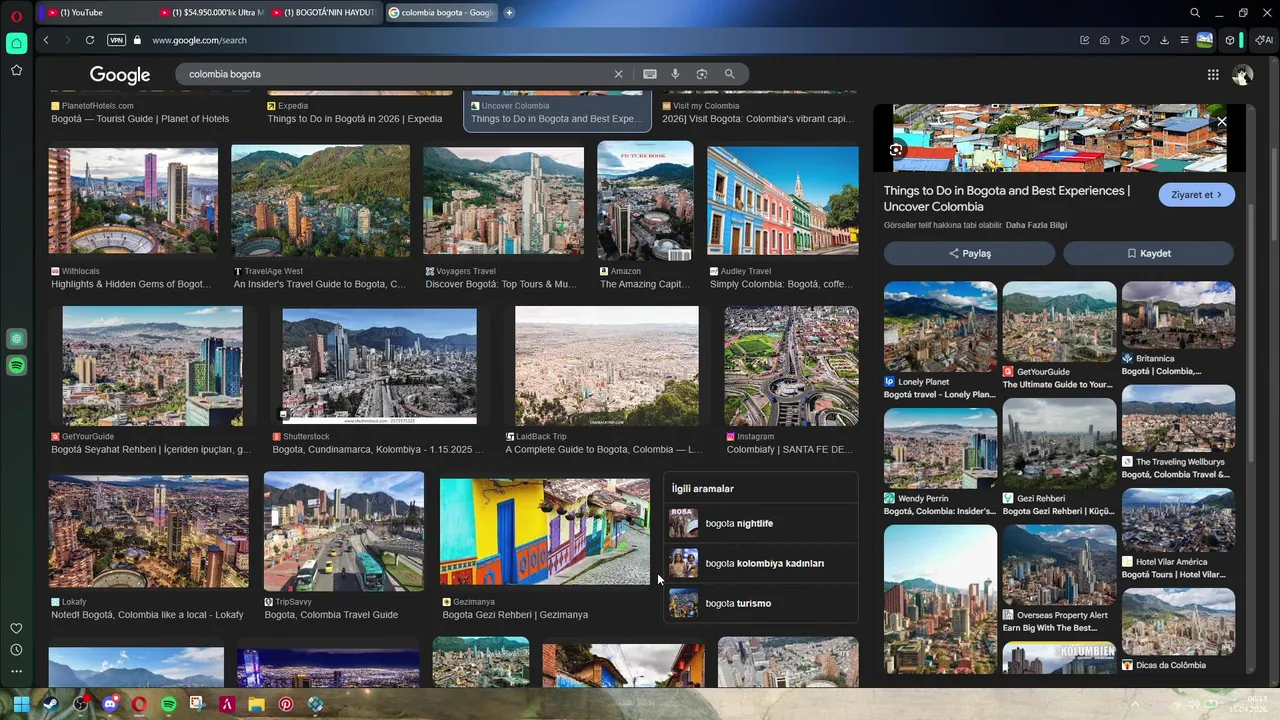
Task: Open a new tab with the plus button
Action: click(509, 13)
